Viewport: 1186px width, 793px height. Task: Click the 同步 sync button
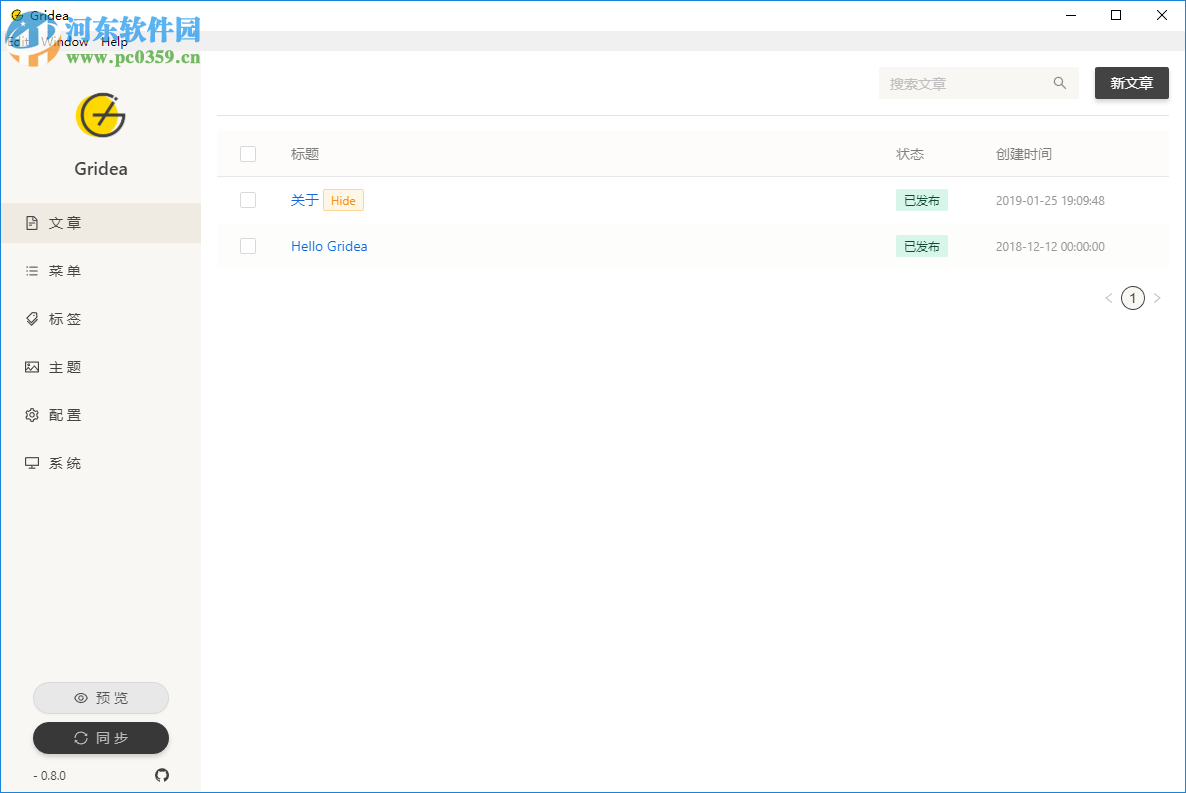click(101, 738)
